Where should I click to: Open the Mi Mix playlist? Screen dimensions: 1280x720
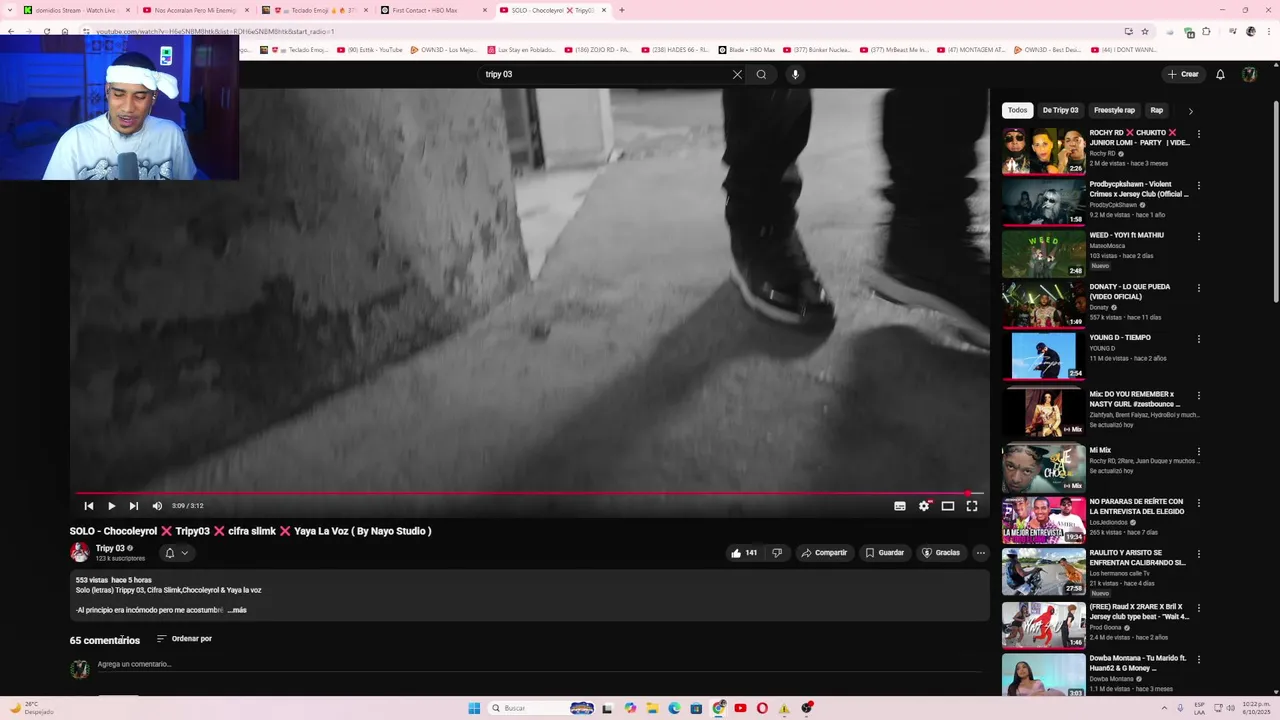1044,467
